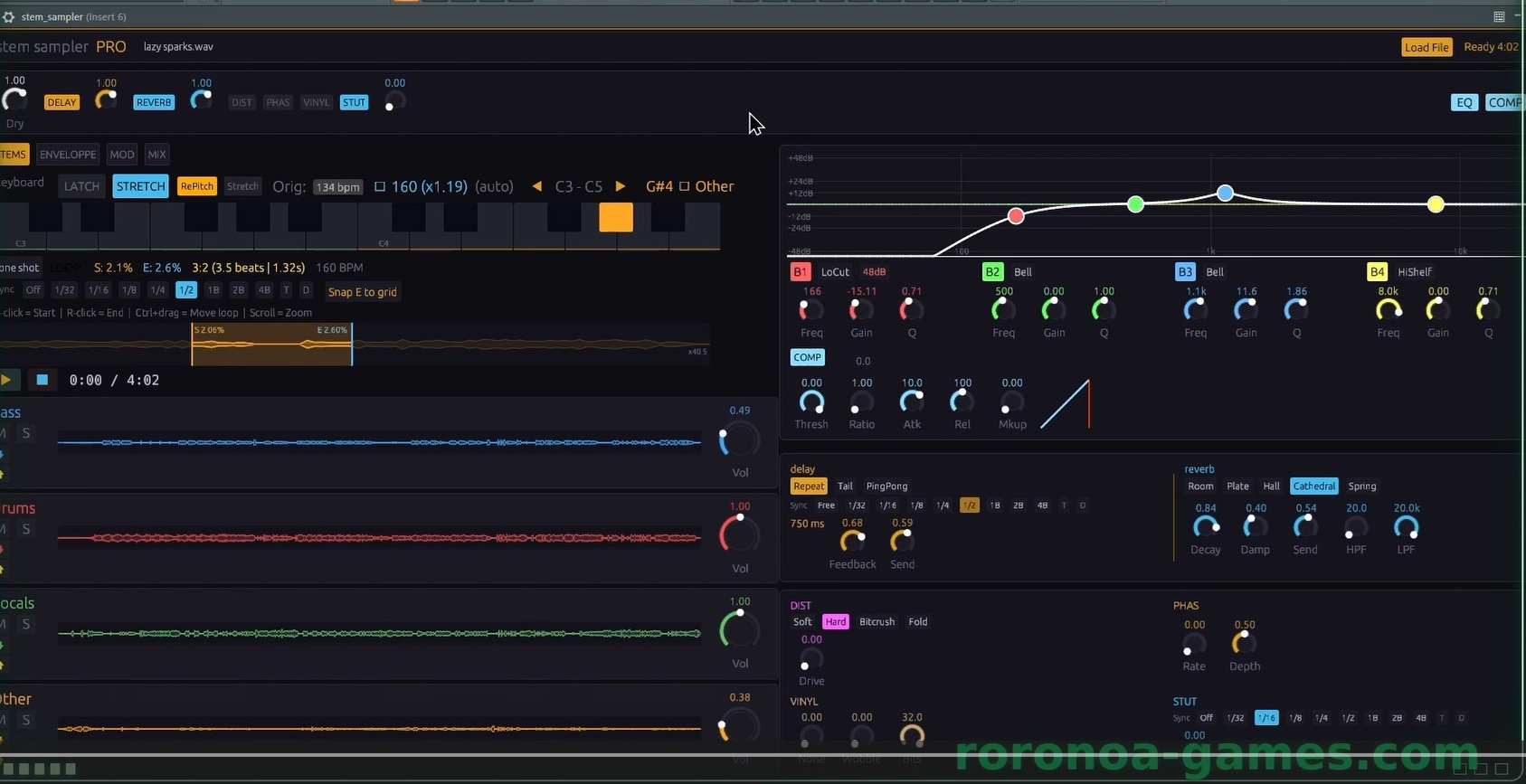
Task: Click the 48dB slope of B1
Action: click(x=874, y=271)
